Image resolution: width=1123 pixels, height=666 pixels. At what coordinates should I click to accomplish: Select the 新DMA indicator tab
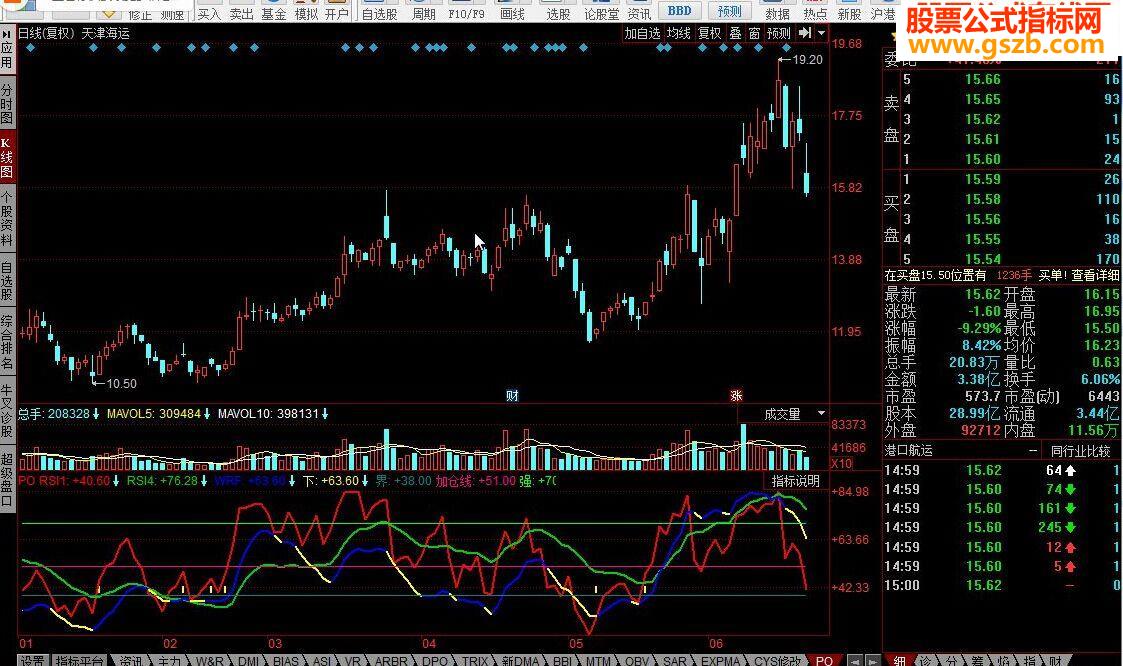pyautogui.click(x=520, y=660)
